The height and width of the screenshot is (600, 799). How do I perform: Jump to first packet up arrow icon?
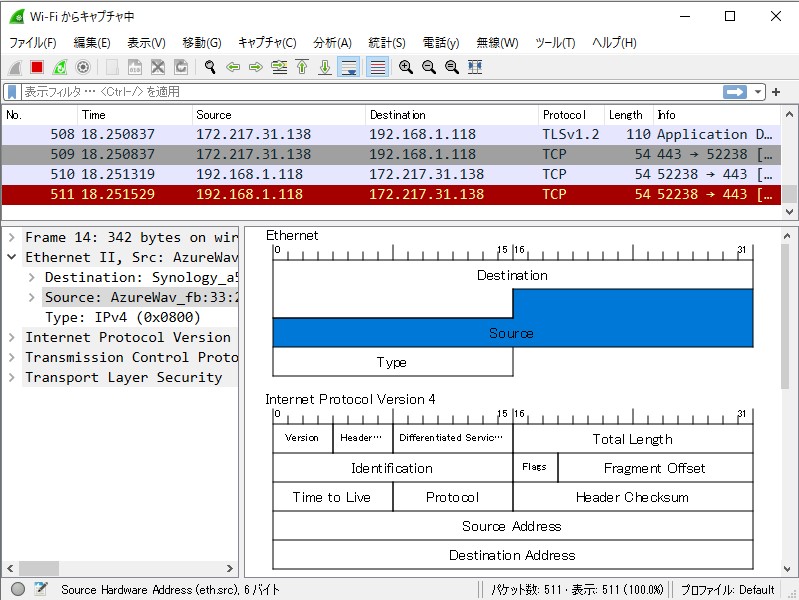302,67
